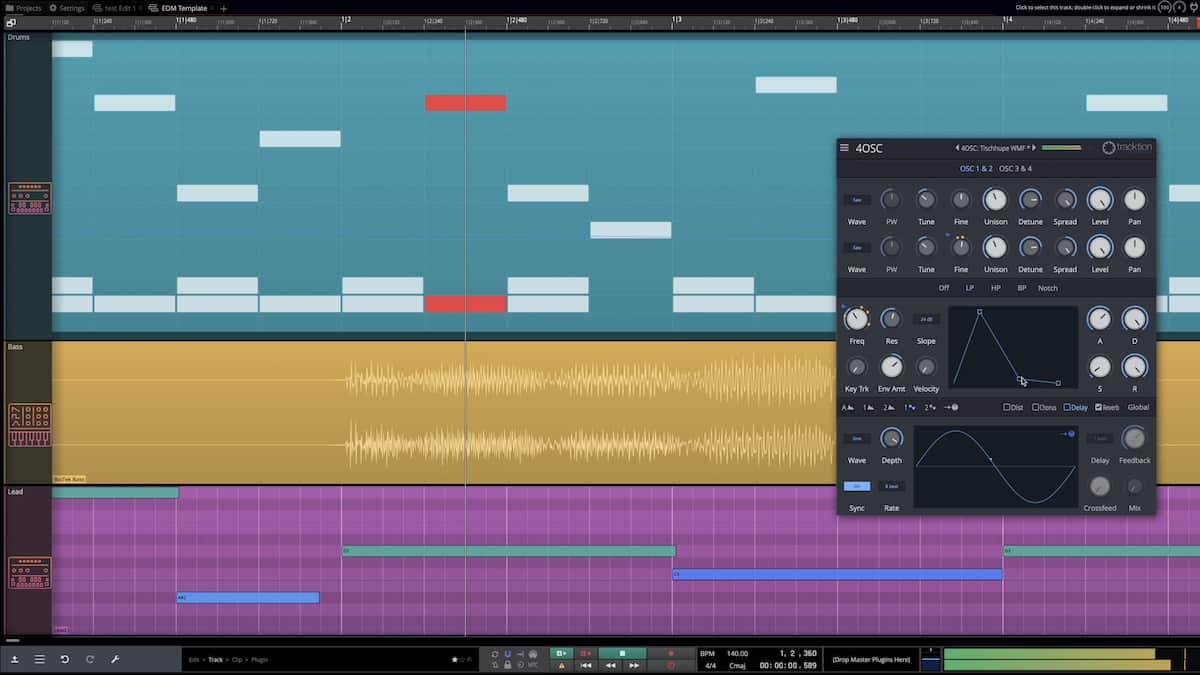This screenshot has height=675, width=1200.
Task: Click the LFO display's blue assign icon
Action: pos(1067,434)
